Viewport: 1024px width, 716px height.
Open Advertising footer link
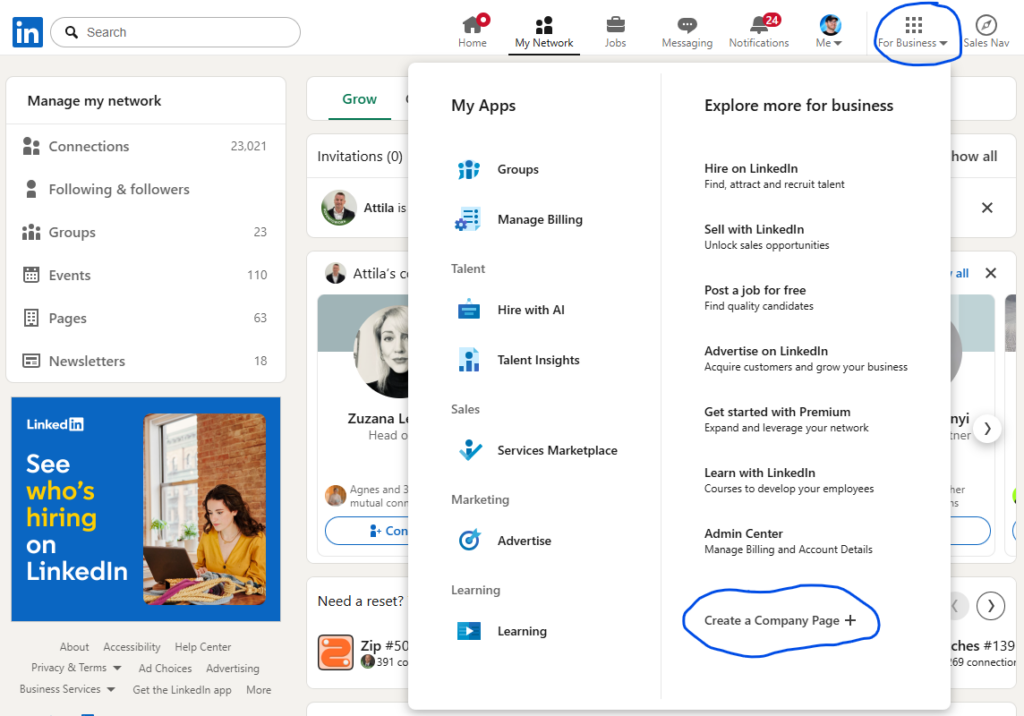click(x=232, y=668)
